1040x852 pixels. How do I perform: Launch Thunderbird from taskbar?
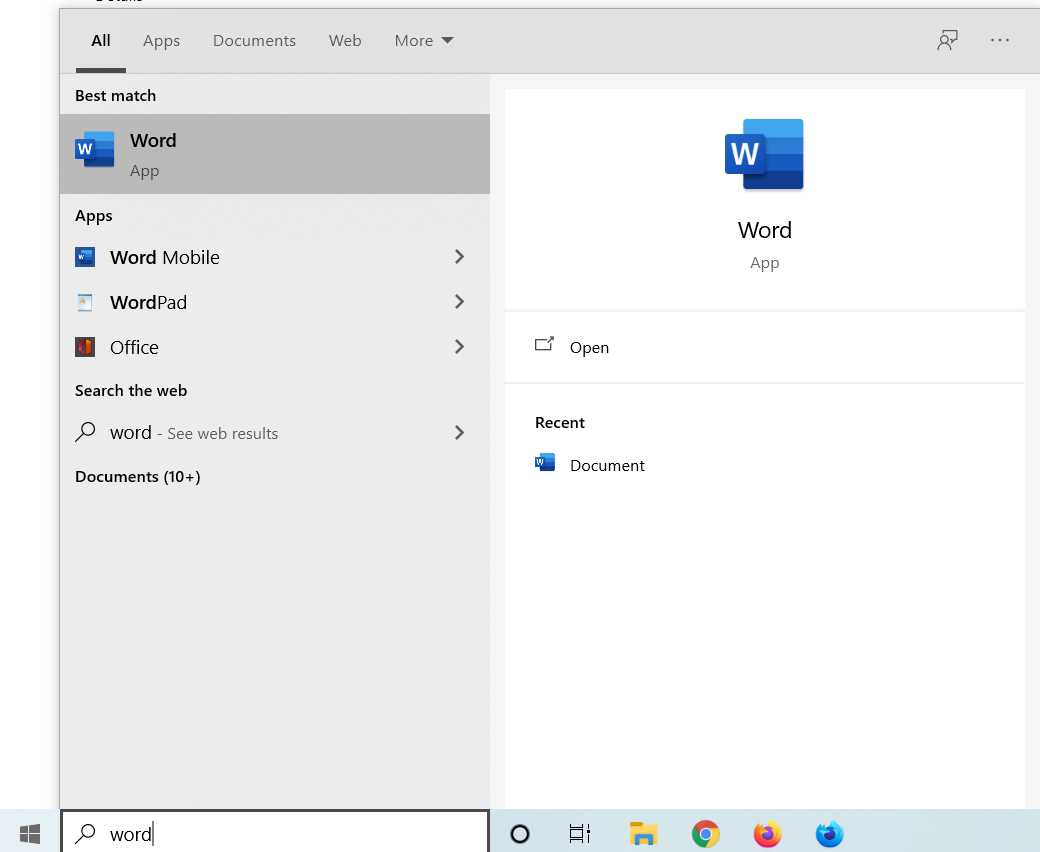829,834
